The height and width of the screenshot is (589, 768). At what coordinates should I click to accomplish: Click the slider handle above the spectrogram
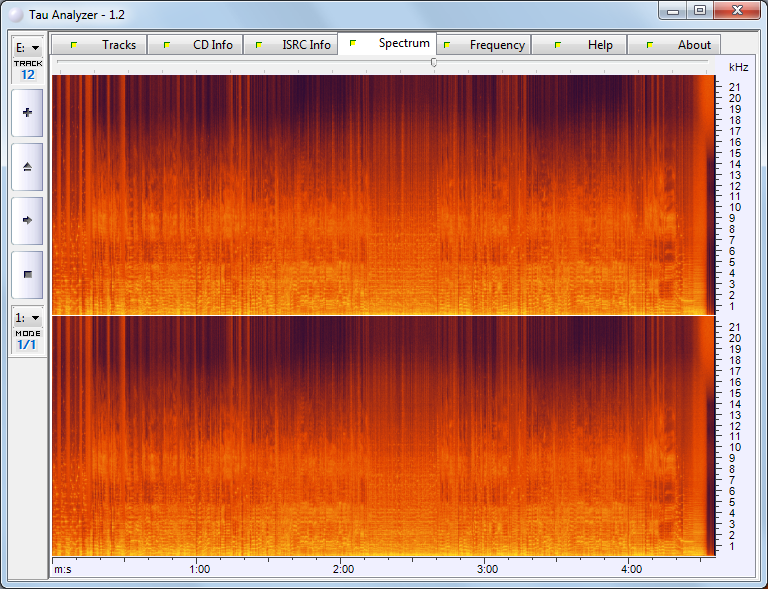point(433,62)
